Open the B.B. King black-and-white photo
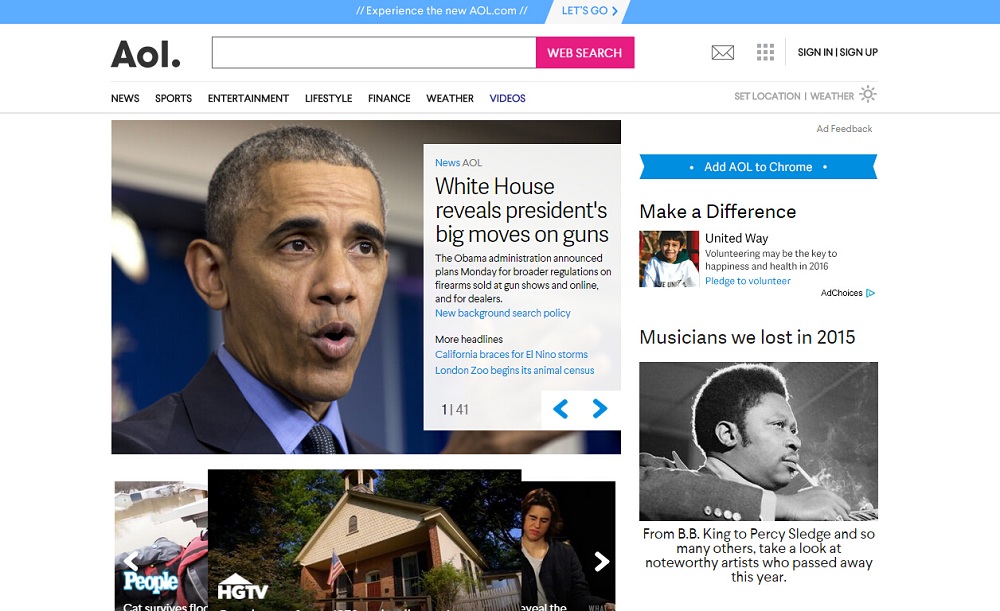The image size is (1000, 611). pyautogui.click(x=758, y=441)
